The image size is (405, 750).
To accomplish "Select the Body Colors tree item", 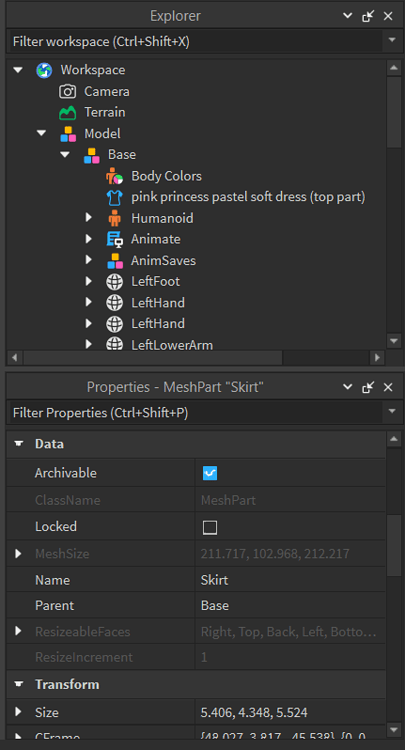I will pyautogui.click(x=166, y=176).
